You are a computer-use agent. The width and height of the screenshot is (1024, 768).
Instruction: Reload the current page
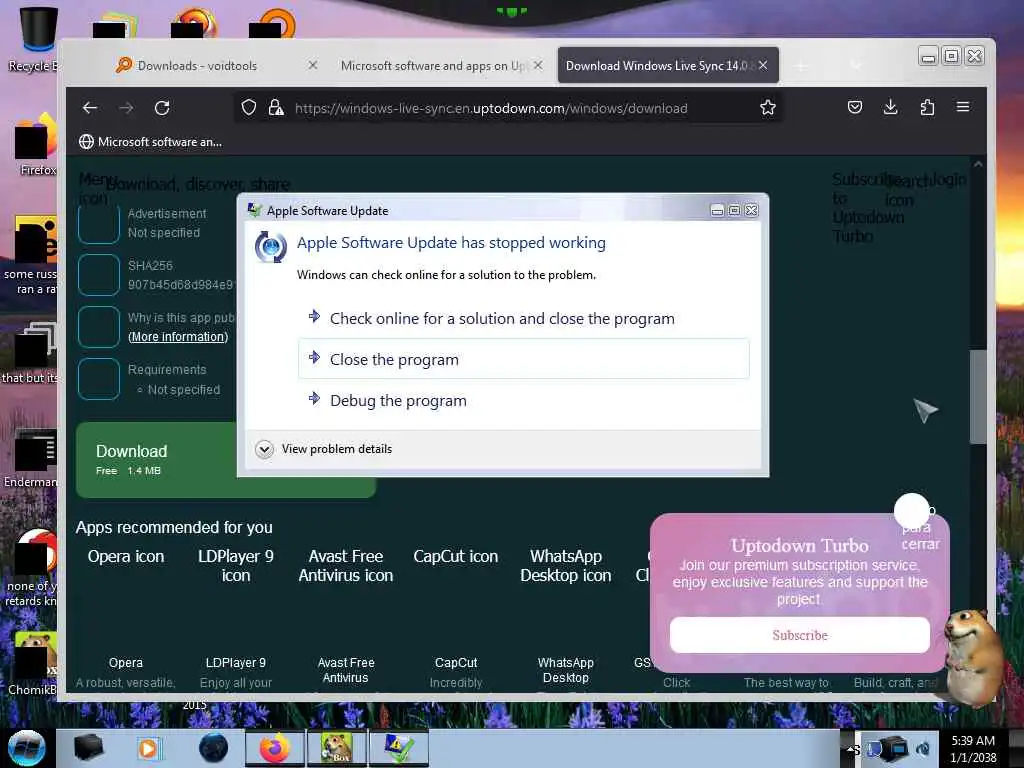[x=162, y=108]
